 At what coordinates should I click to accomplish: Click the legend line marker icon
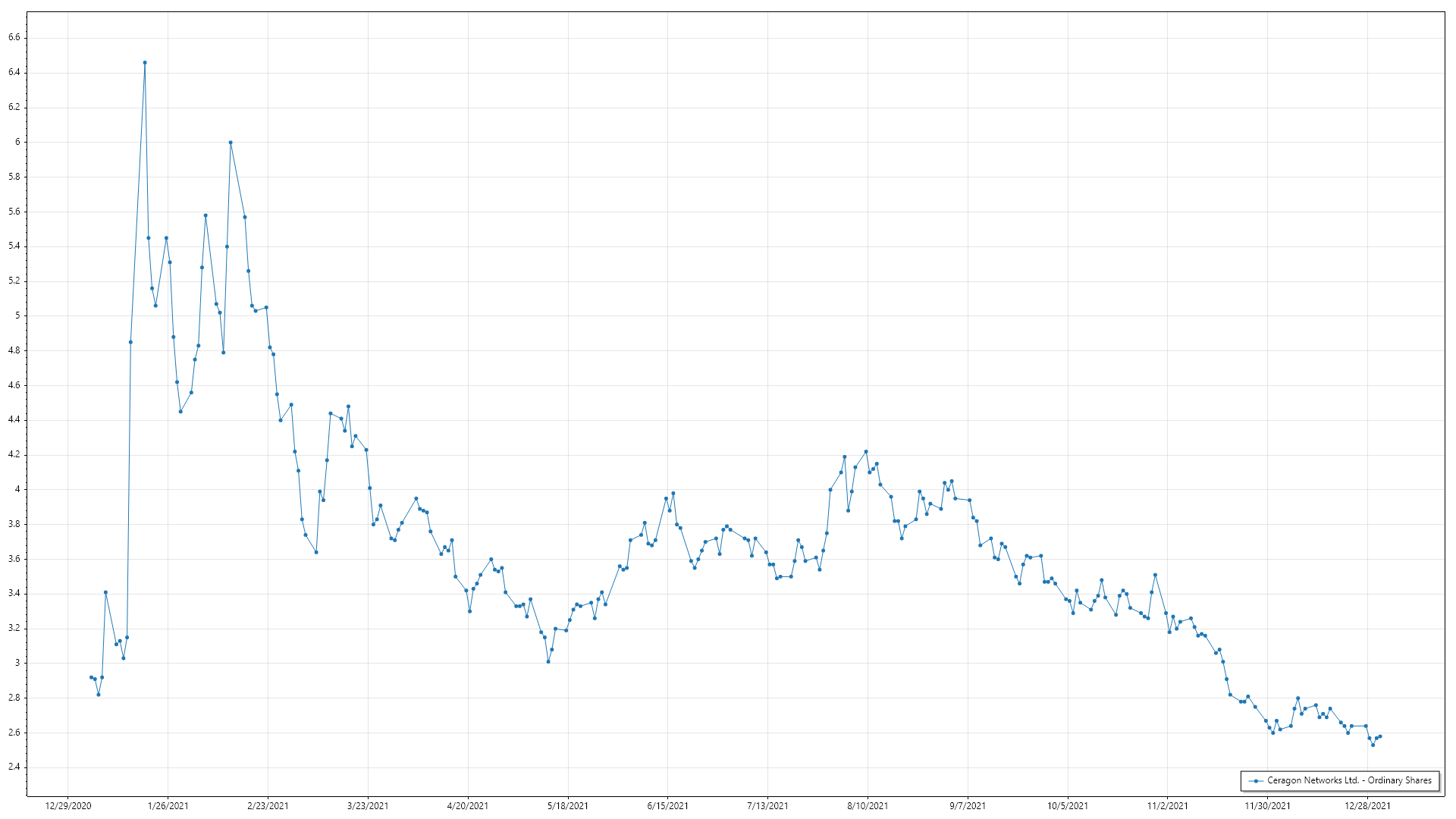1256,780
